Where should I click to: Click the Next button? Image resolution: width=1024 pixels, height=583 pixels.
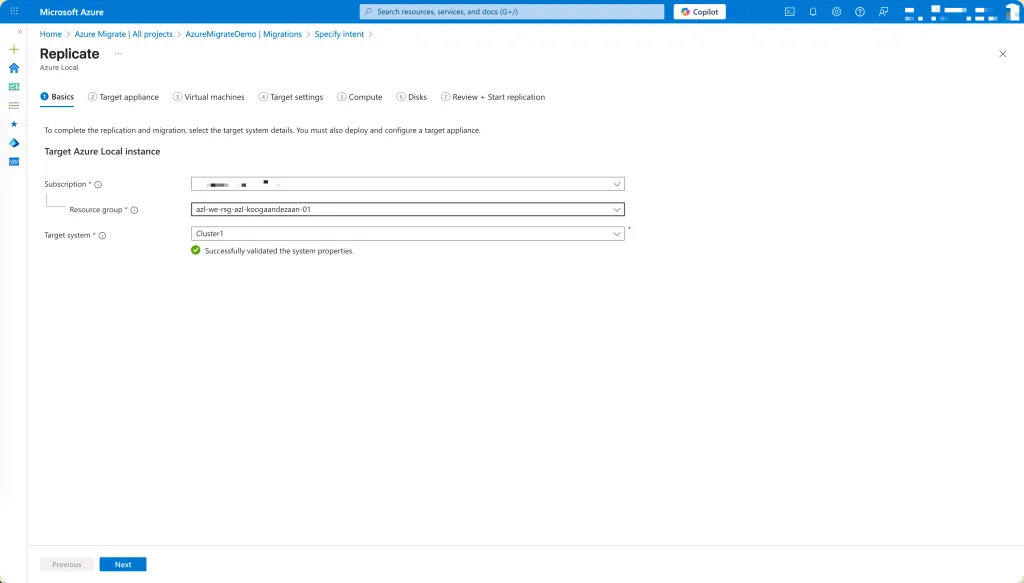point(123,564)
